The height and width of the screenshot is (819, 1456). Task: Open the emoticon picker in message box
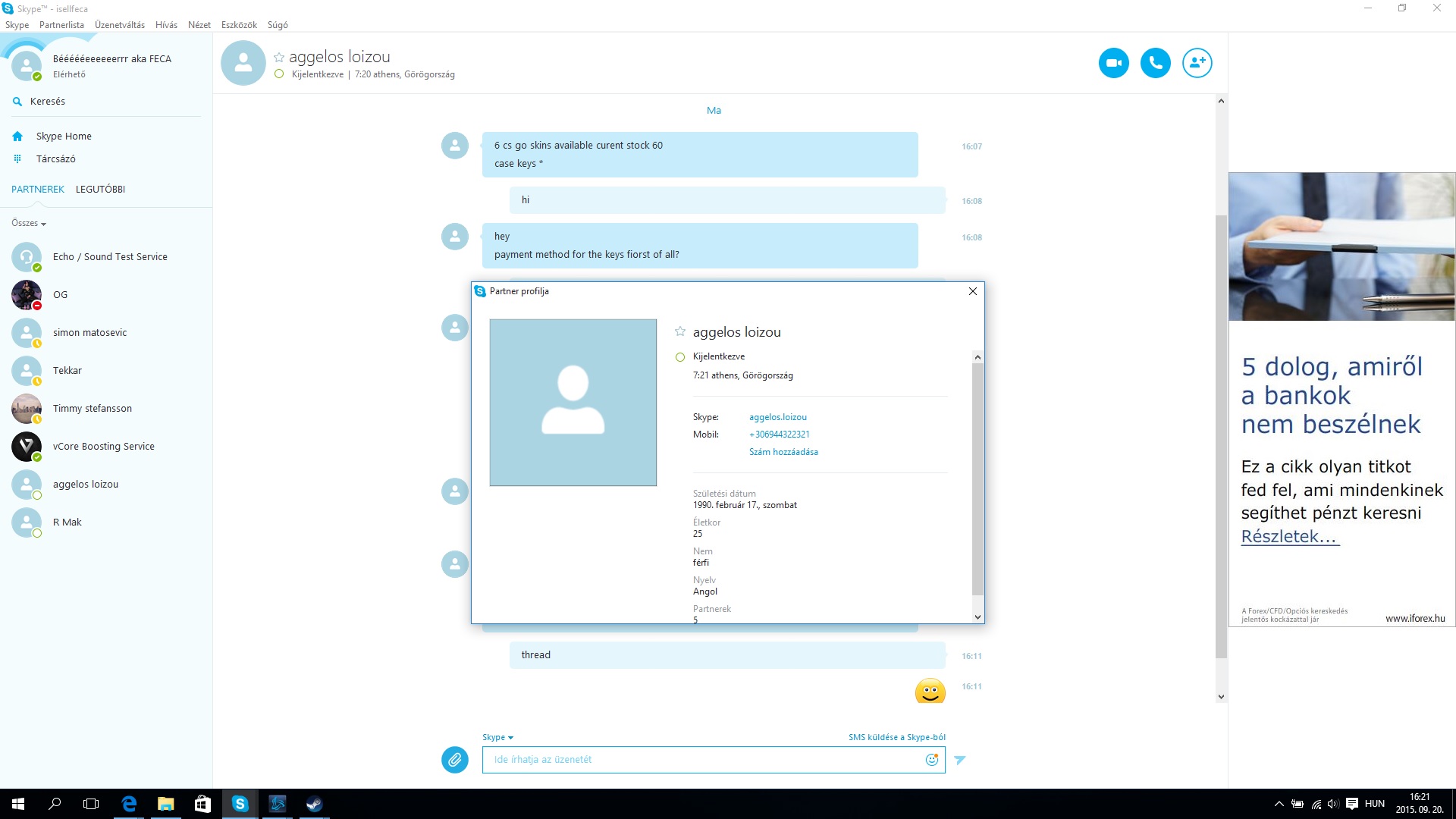point(931,759)
